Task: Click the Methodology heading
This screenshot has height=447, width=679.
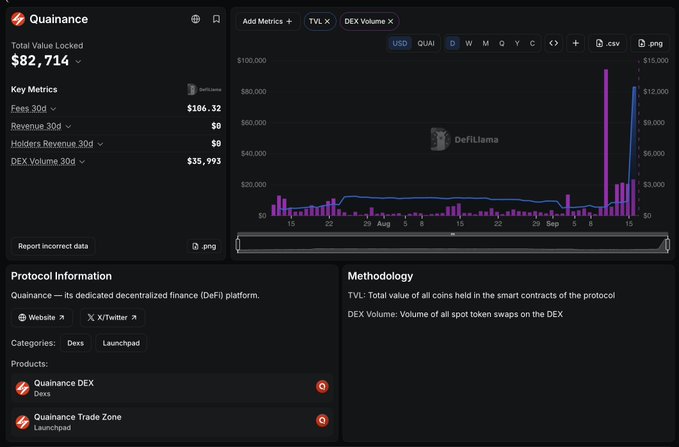Action: 380,276
